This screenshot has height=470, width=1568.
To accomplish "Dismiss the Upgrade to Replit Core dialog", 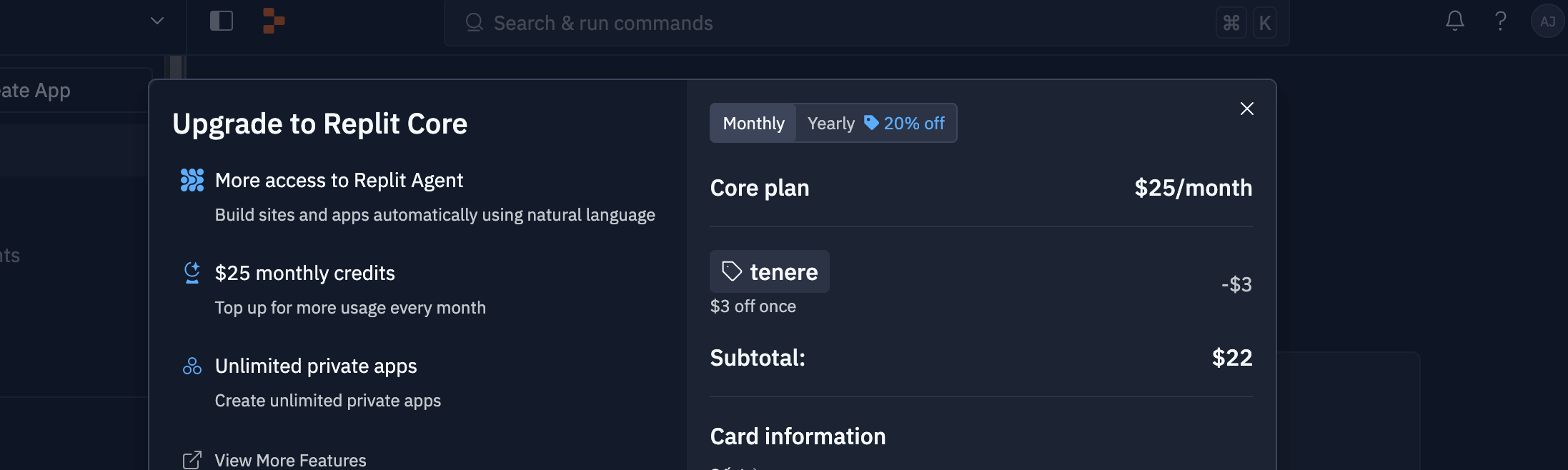I will click(1247, 109).
